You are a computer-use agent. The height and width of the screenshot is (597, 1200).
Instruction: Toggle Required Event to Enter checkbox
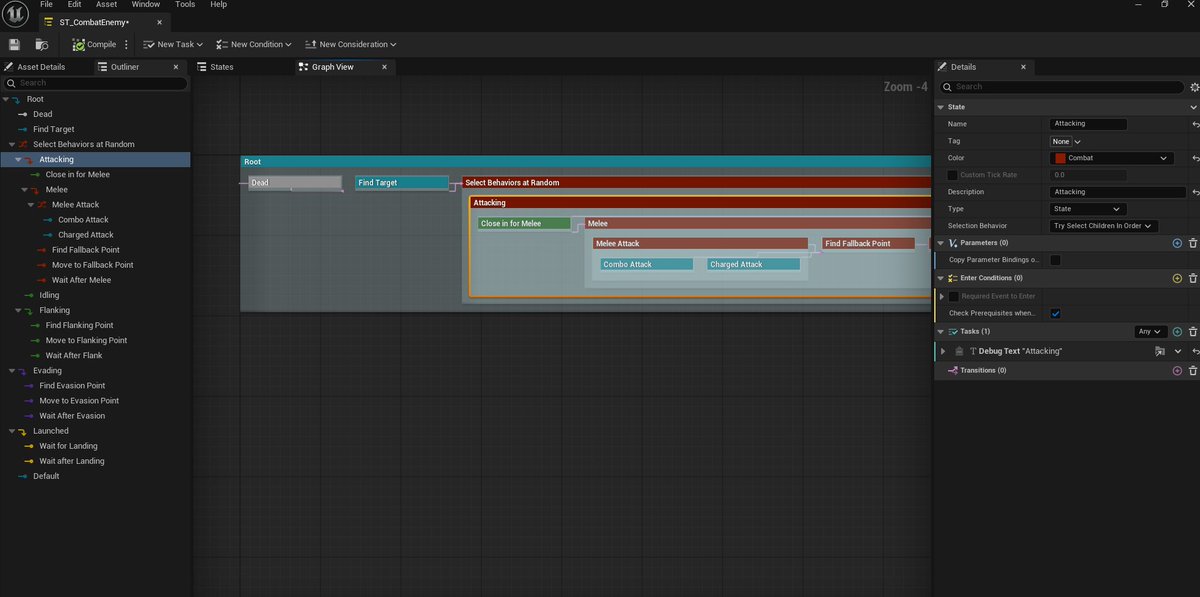pos(953,296)
